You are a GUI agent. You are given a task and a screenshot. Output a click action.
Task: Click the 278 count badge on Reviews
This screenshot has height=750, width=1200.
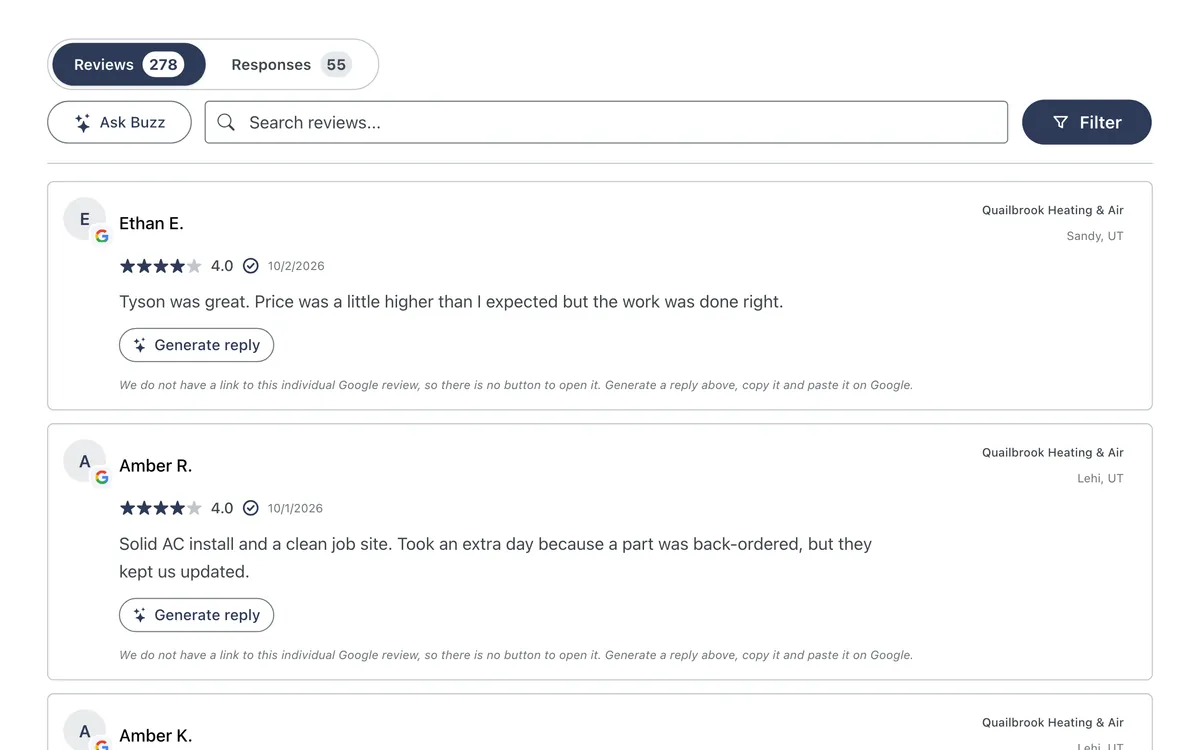(164, 64)
